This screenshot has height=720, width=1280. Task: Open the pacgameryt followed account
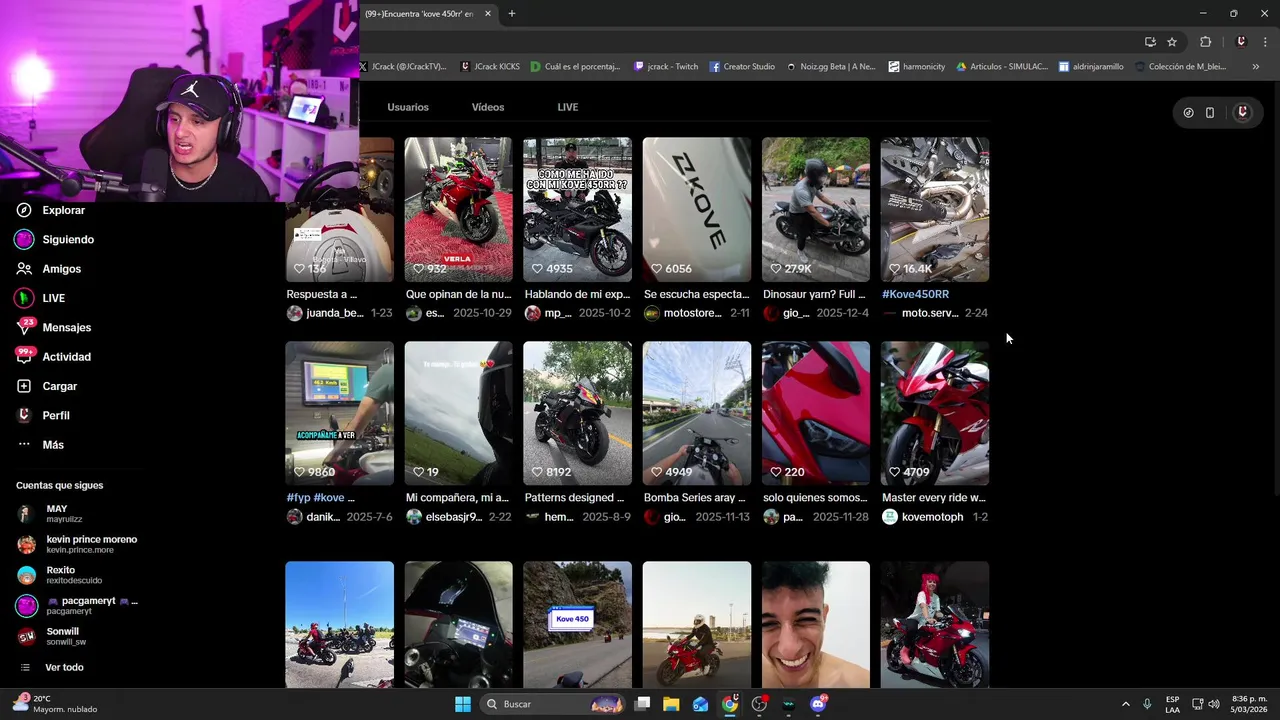click(x=77, y=605)
